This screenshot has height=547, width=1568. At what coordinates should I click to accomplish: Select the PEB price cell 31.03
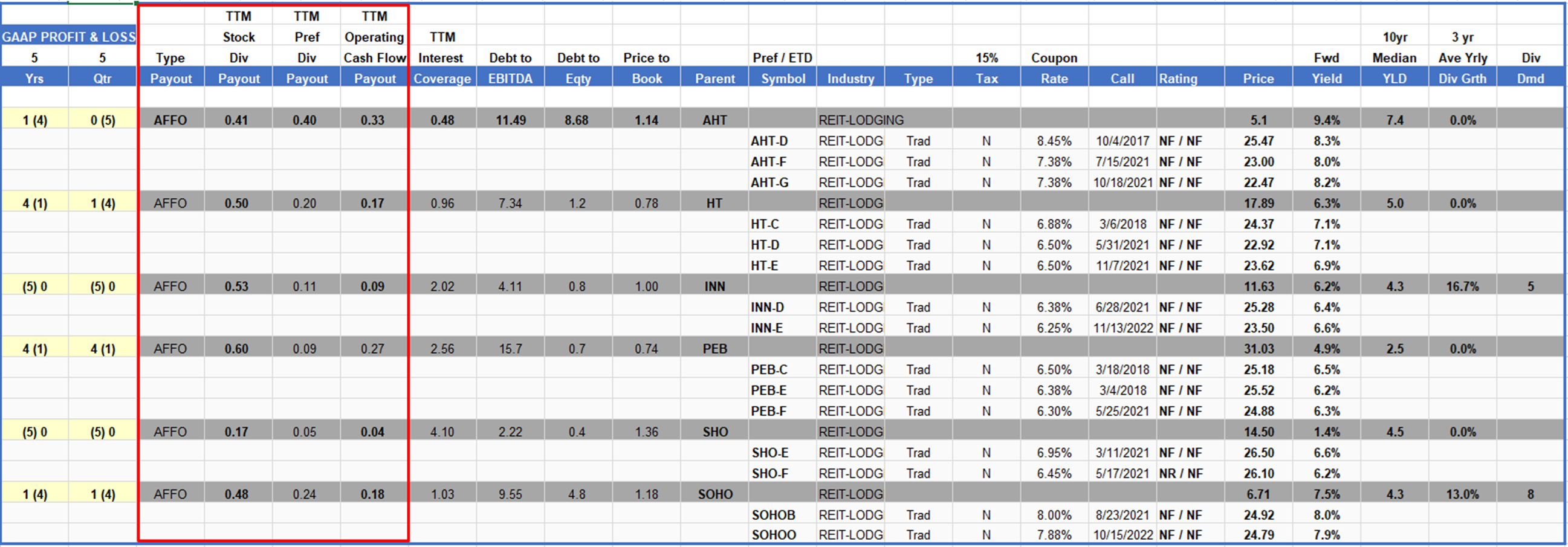[1258, 349]
